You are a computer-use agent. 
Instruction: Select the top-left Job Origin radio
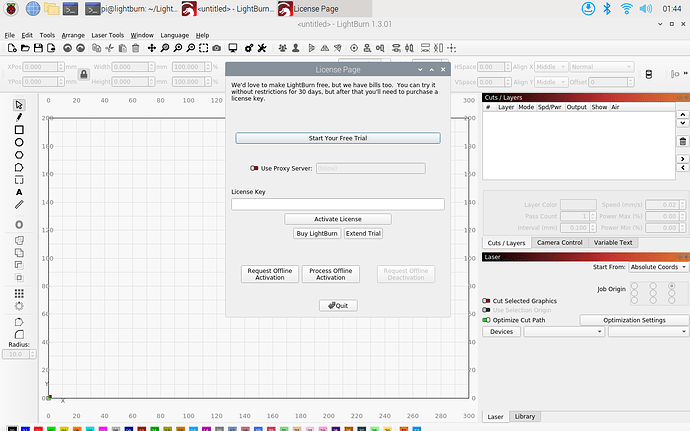pos(635,286)
